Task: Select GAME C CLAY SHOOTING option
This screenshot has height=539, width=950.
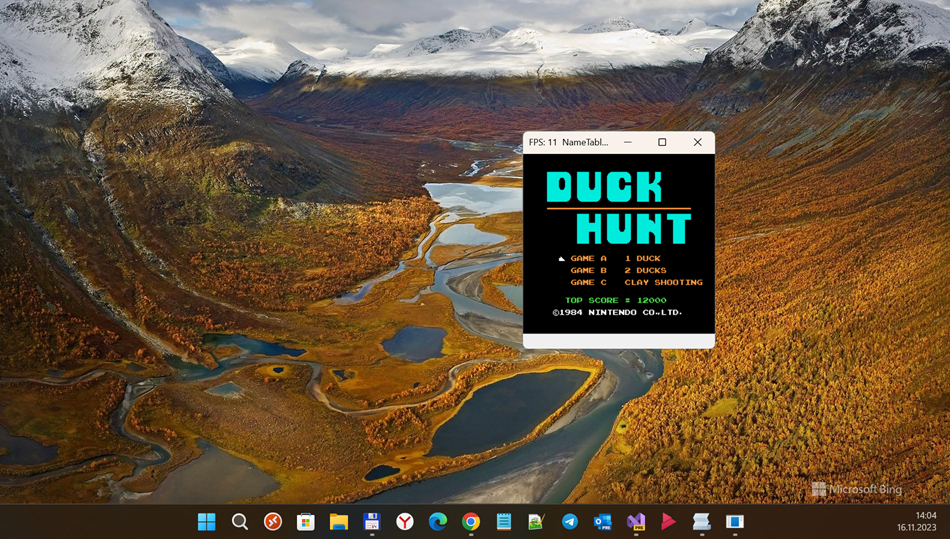Action: pos(636,282)
